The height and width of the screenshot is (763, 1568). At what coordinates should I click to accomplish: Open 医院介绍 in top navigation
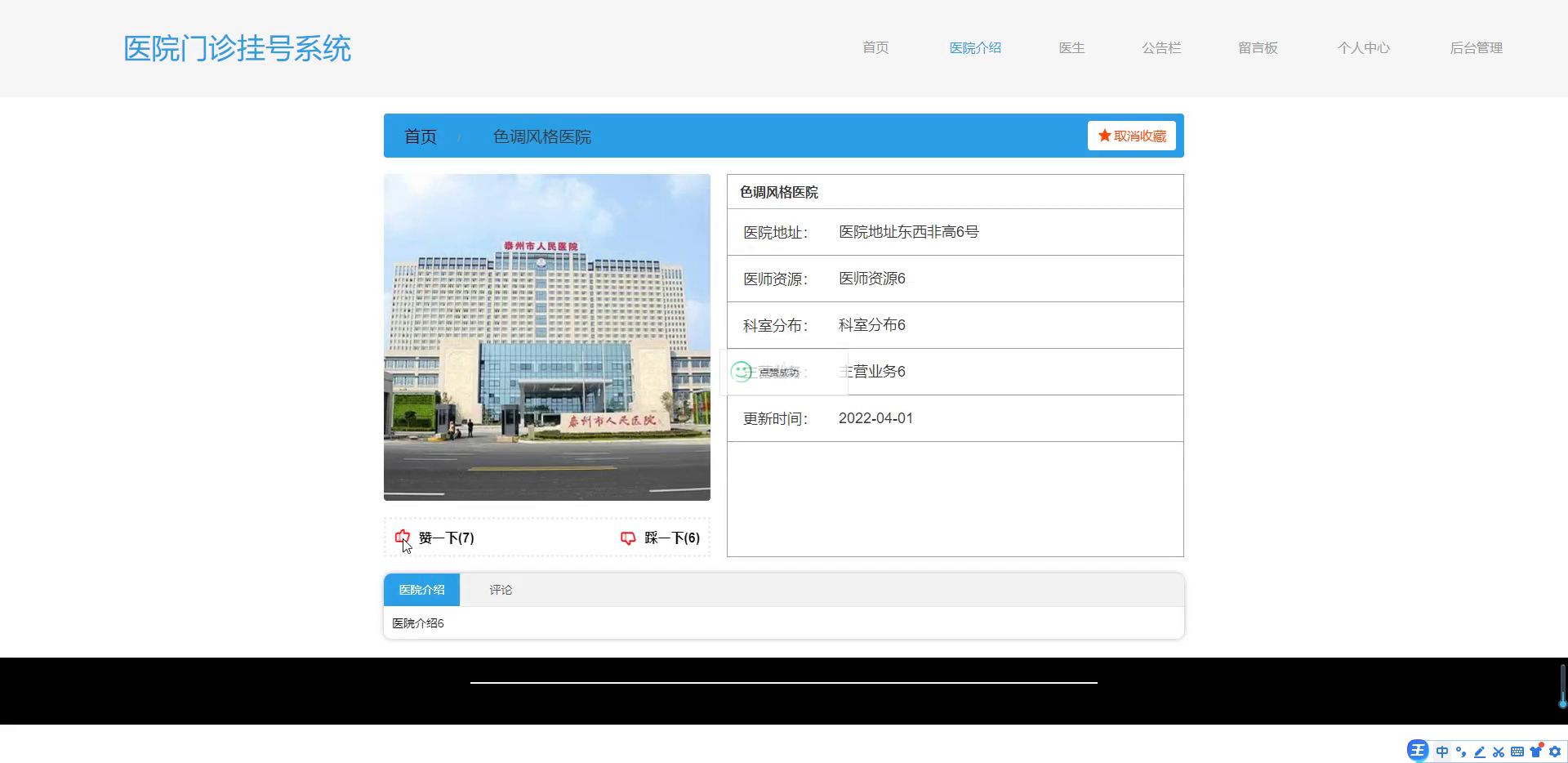(975, 47)
